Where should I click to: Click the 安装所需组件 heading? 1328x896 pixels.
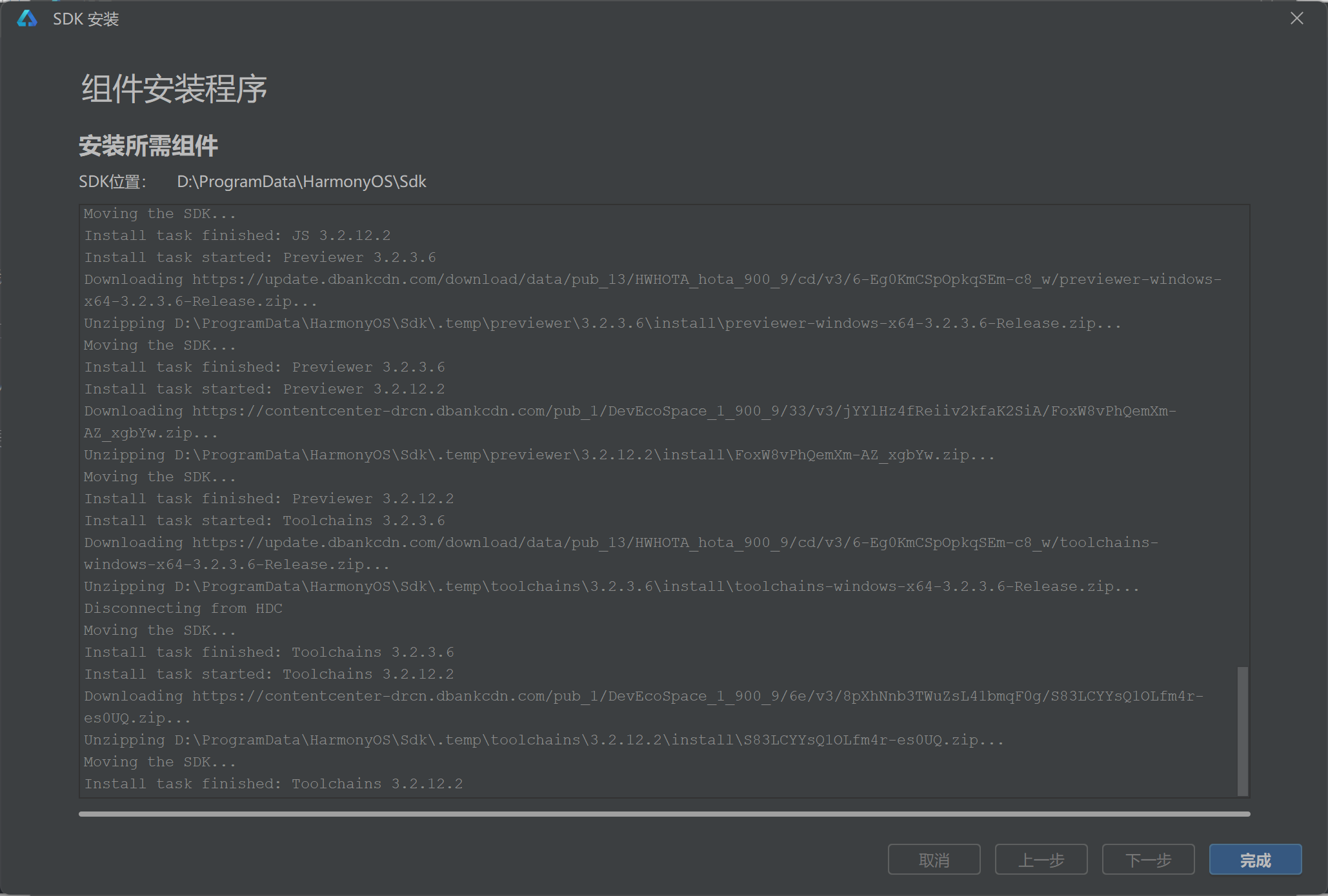[148, 146]
